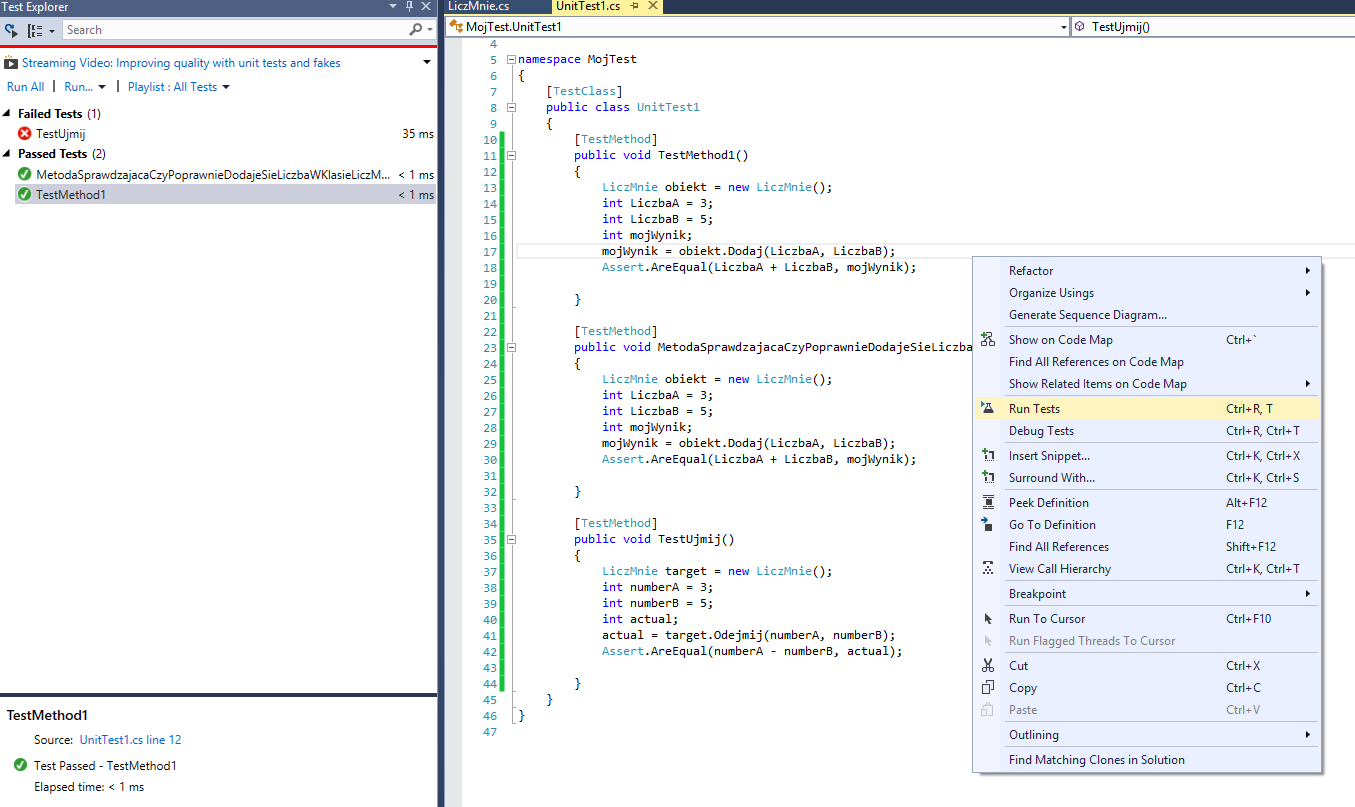The width and height of the screenshot is (1355, 807).
Task: Open the streaming video unit tests and fakes link
Action: click(x=181, y=63)
